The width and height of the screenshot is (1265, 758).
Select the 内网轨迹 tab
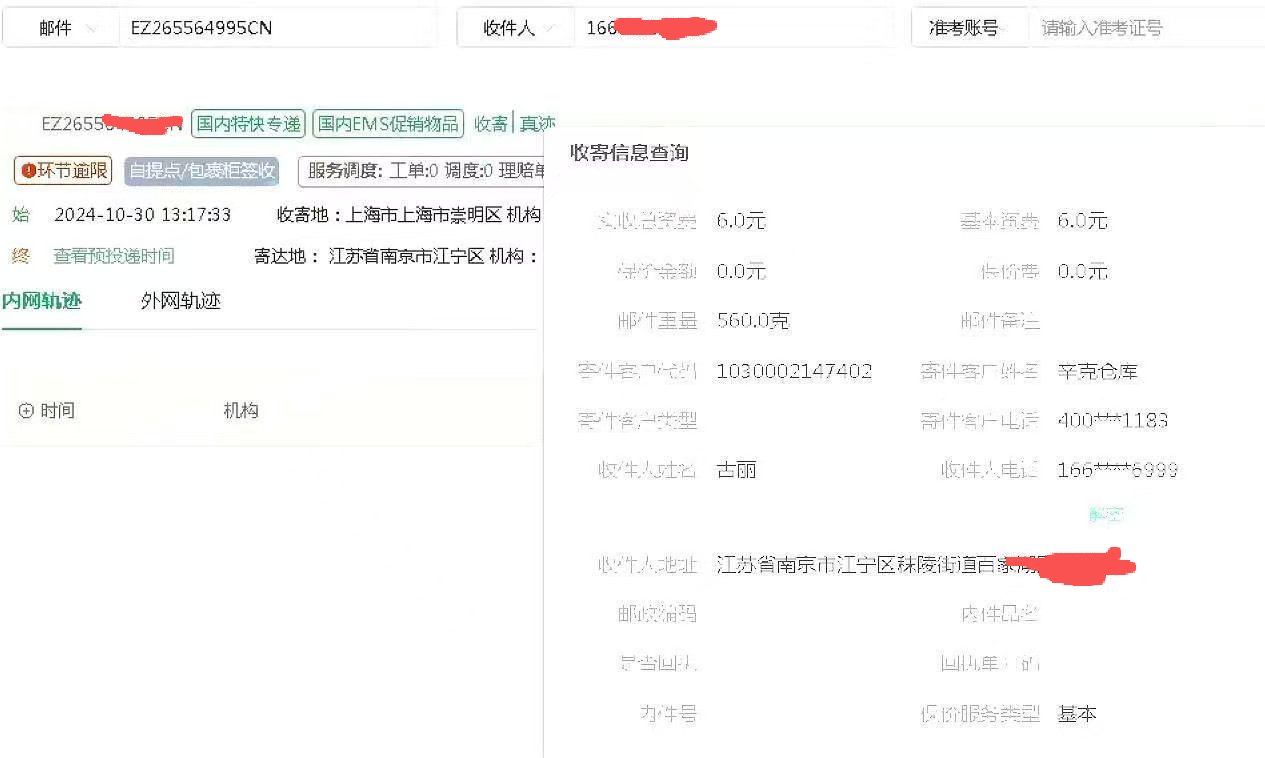pyautogui.click(x=43, y=299)
